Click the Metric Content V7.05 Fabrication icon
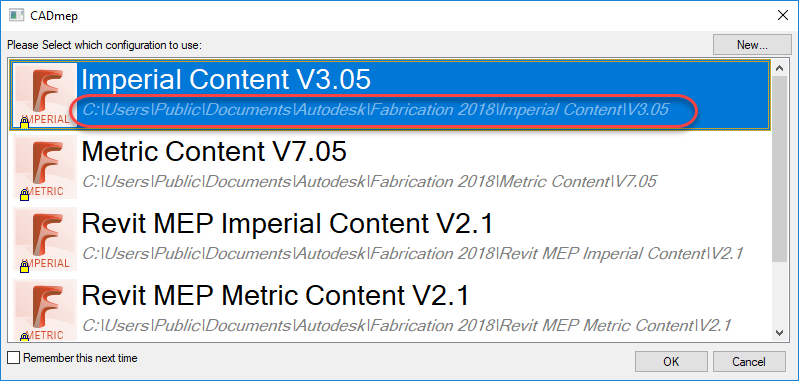Viewport: 799px width, 381px height. pyautogui.click(x=45, y=167)
